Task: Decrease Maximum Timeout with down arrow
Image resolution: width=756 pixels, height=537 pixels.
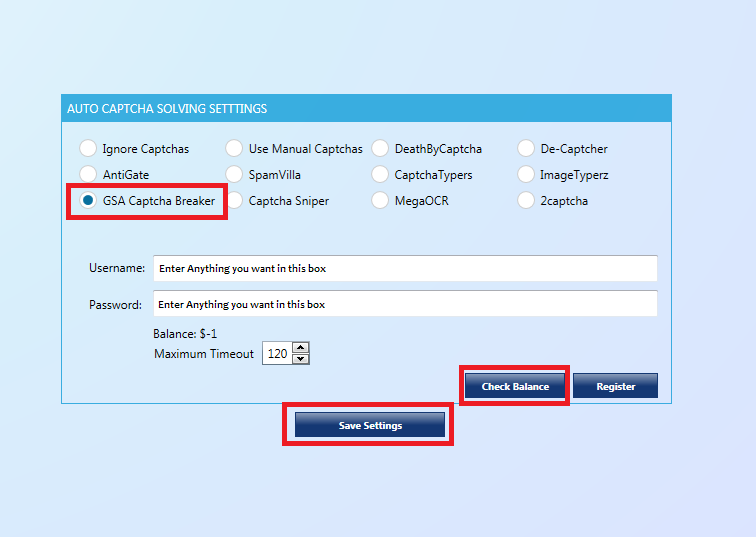Action: [301, 360]
